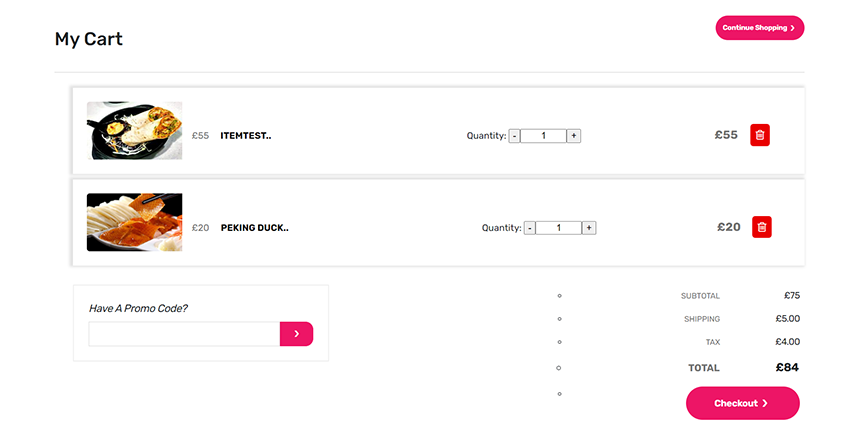Screen dimensions: 865x435
Task: Open the ITEMTEST product image
Action: coord(134,130)
